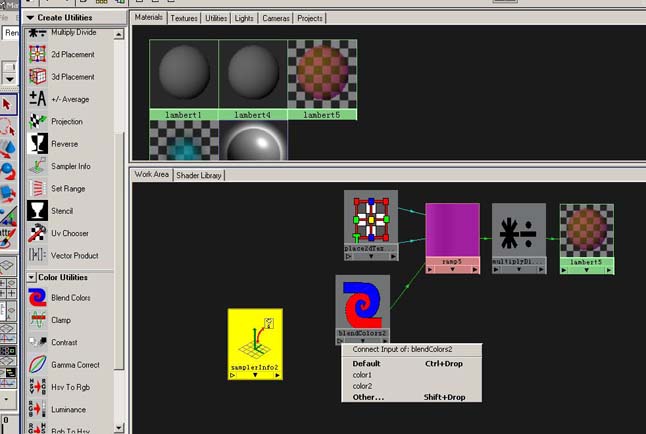
Task: Create a 2d Placement utility node
Action: pyautogui.click(x=37, y=54)
